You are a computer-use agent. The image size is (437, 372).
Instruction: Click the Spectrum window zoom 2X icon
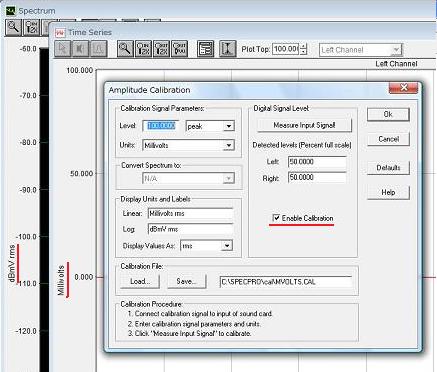pos(32,27)
